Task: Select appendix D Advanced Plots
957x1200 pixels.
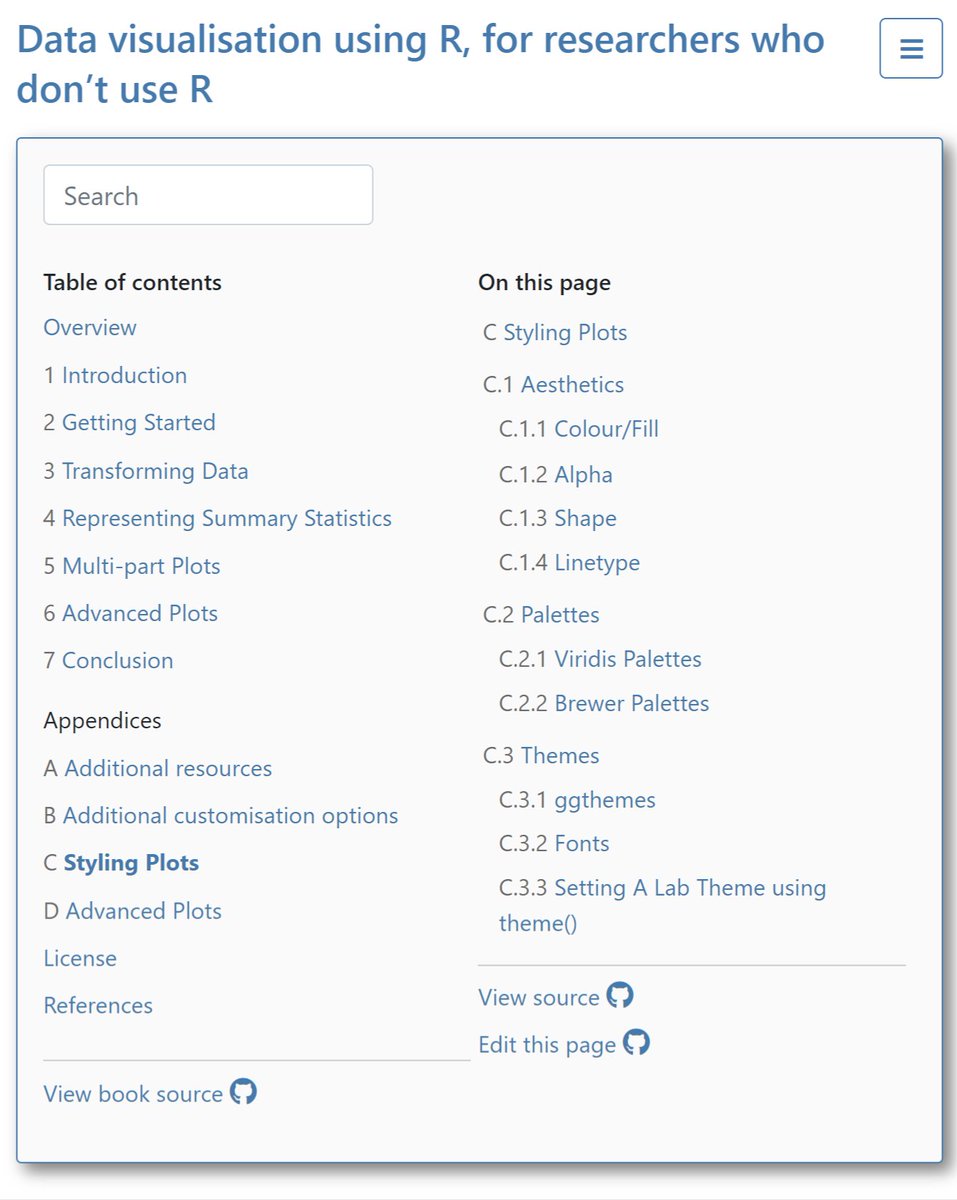Action: (x=132, y=911)
